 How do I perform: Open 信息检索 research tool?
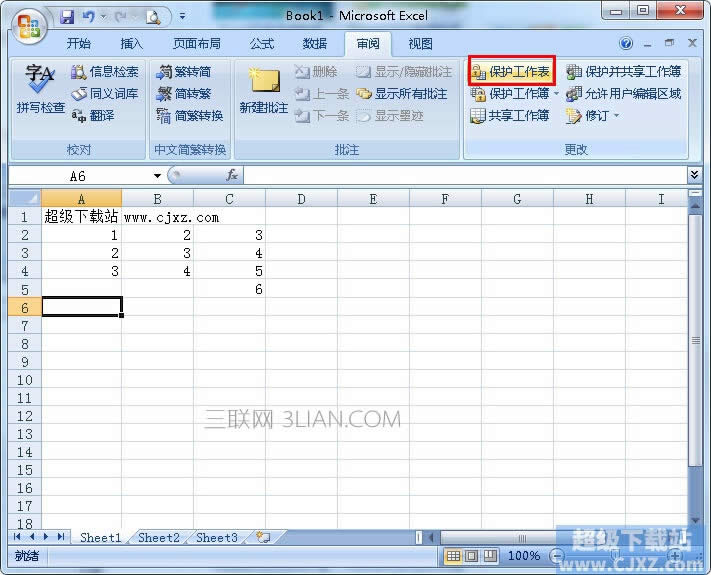coord(105,72)
